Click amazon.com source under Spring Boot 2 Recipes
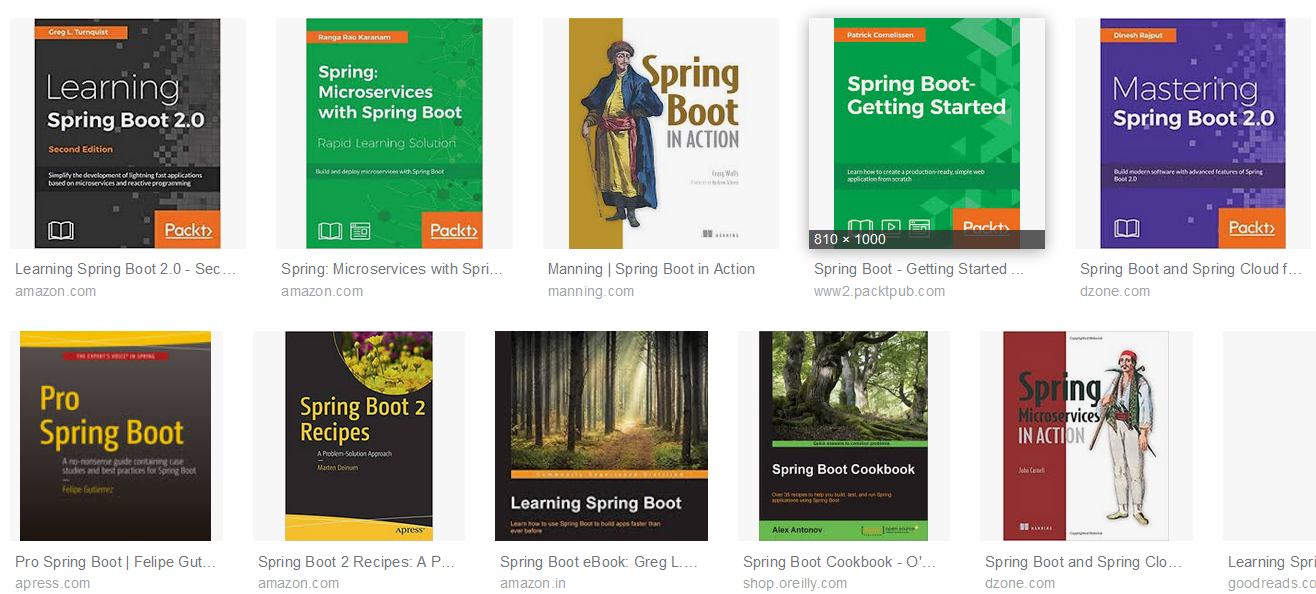This screenshot has width=1316, height=594. pyautogui.click(x=299, y=583)
